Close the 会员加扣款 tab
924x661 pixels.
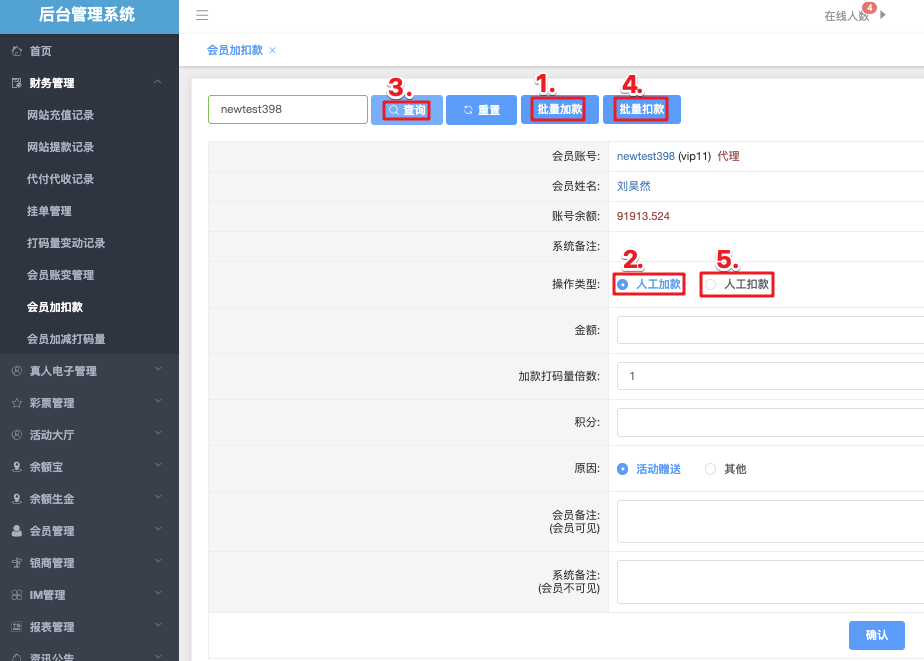pyautogui.click(x=273, y=50)
